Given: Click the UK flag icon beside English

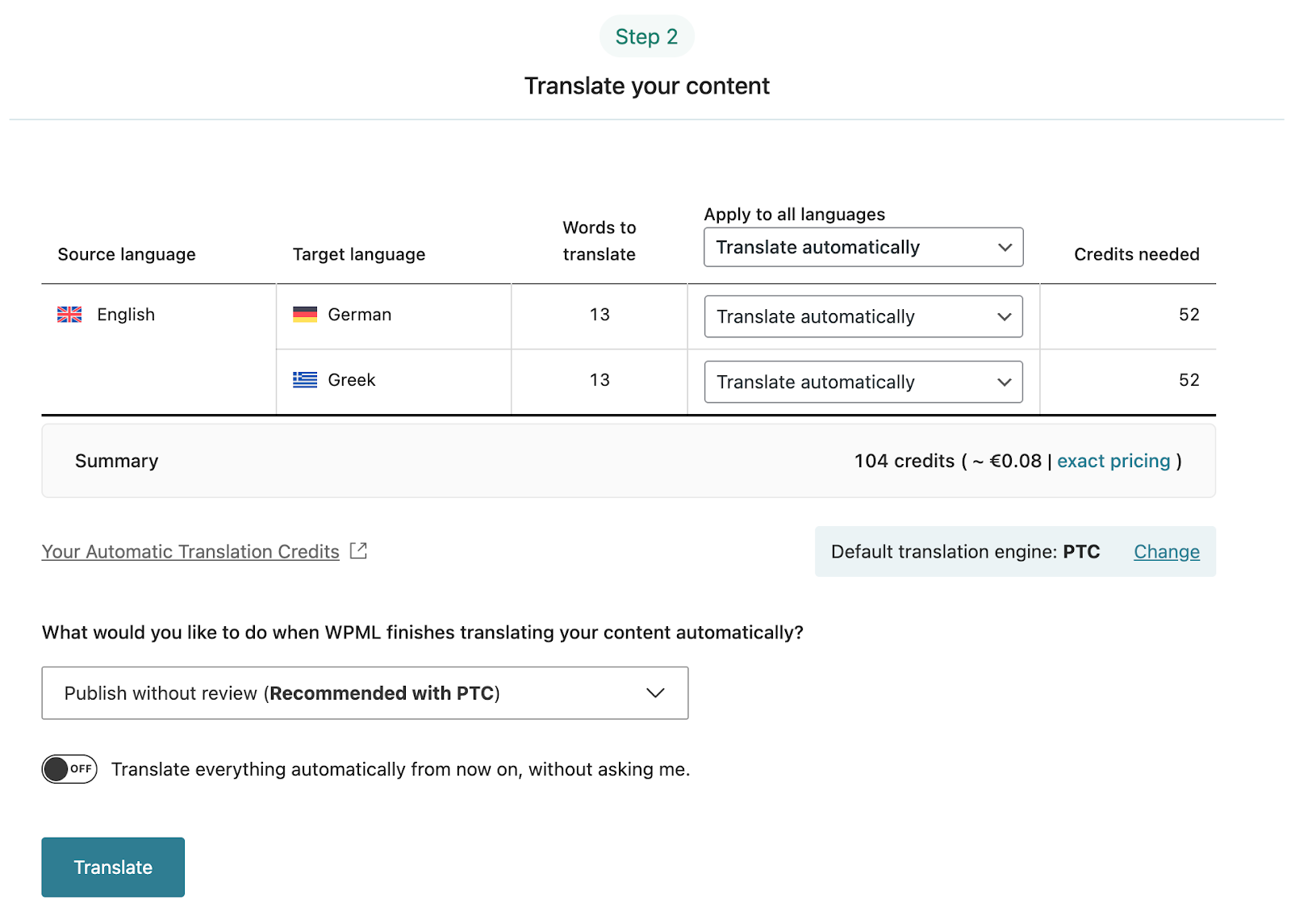Looking at the screenshot, I should coord(69,315).
